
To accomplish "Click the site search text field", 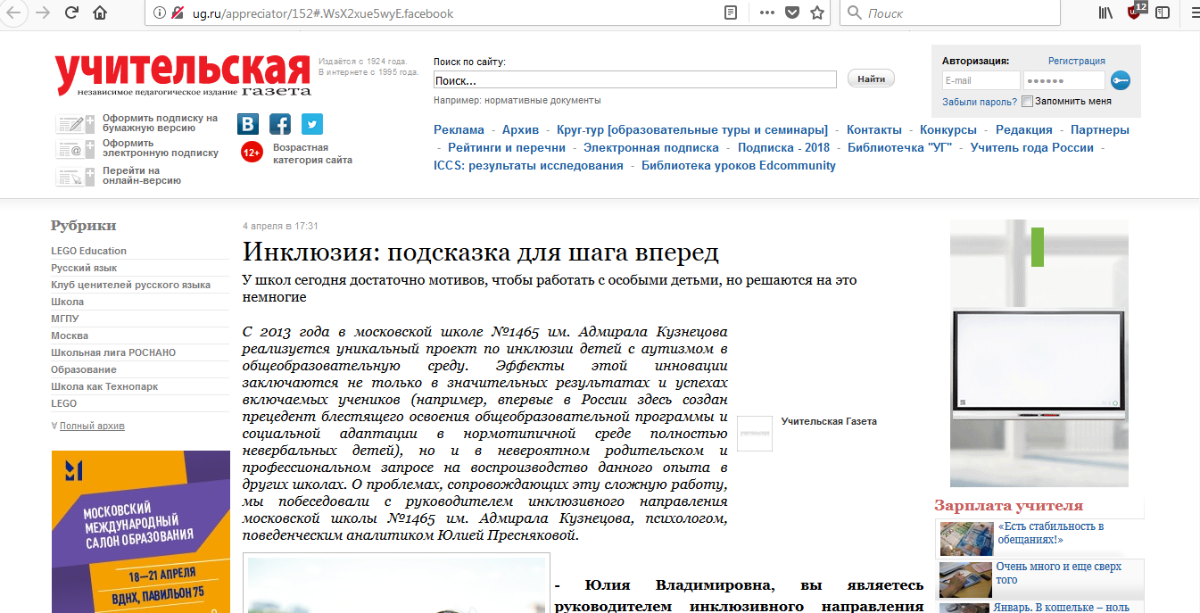I will click(x=634, y=80).
